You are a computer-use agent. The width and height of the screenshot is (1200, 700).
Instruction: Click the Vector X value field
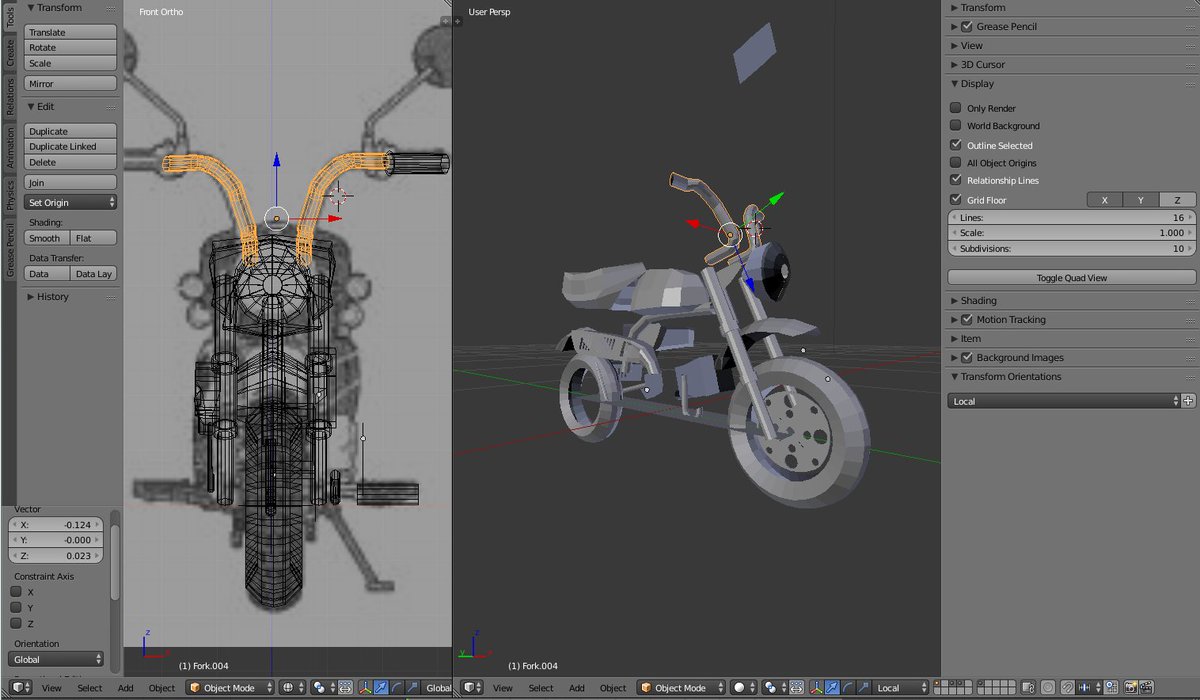(57, 525)
